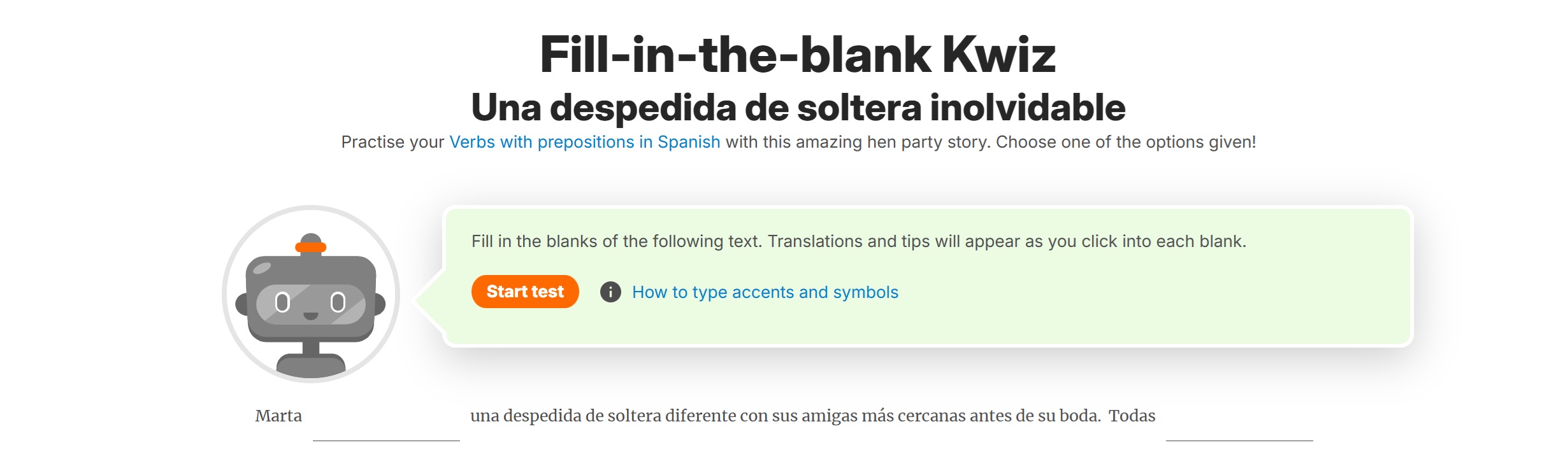Click the word Todas in the story
The width and height of the screenshot is (1568, 459).
1132,416
